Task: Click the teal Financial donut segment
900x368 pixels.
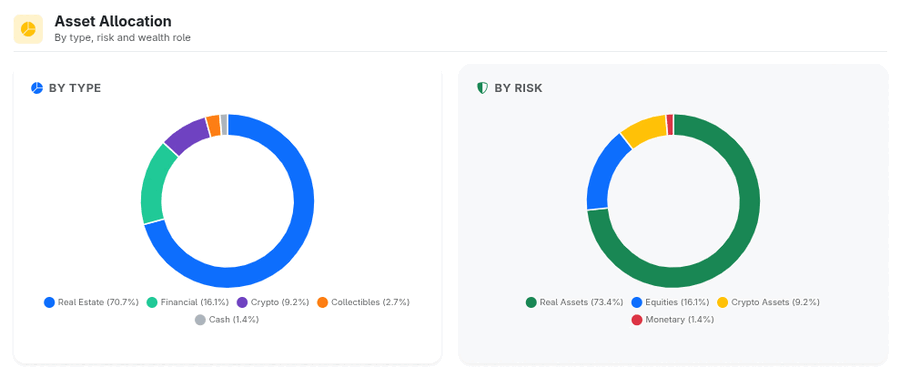Action: (x=153, y=185)
